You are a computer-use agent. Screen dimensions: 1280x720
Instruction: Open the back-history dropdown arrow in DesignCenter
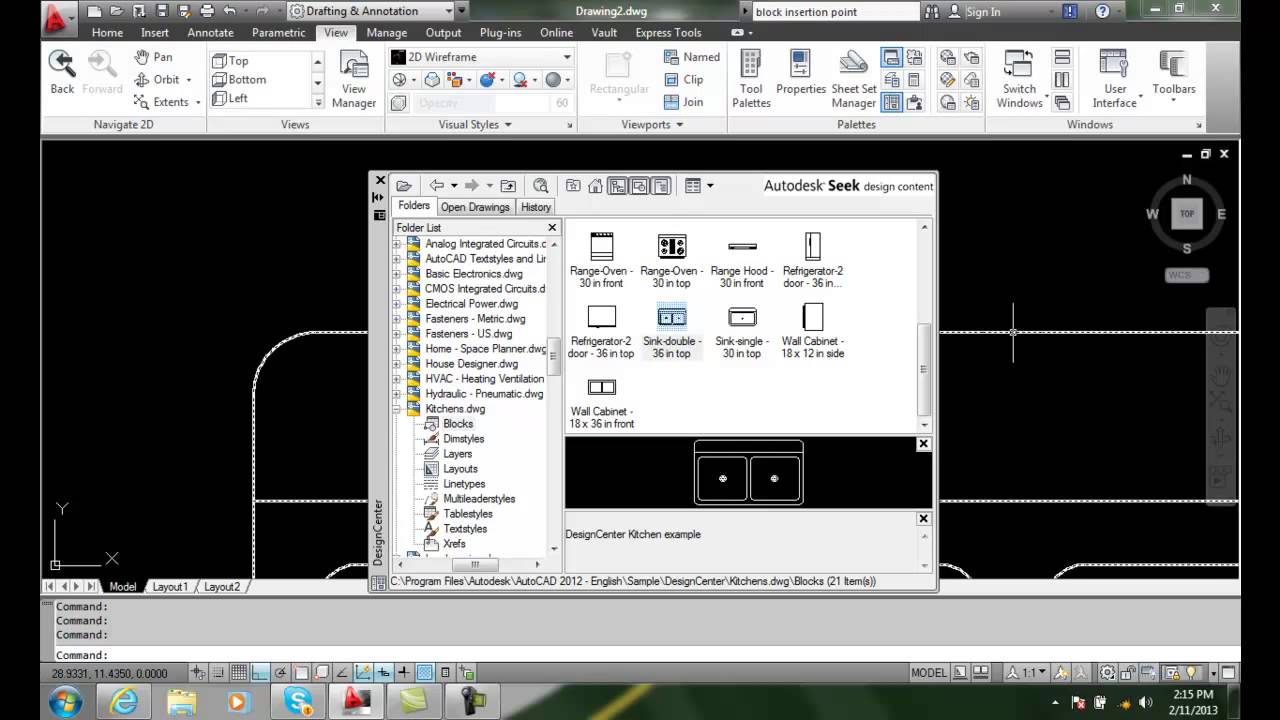(454, 186)
